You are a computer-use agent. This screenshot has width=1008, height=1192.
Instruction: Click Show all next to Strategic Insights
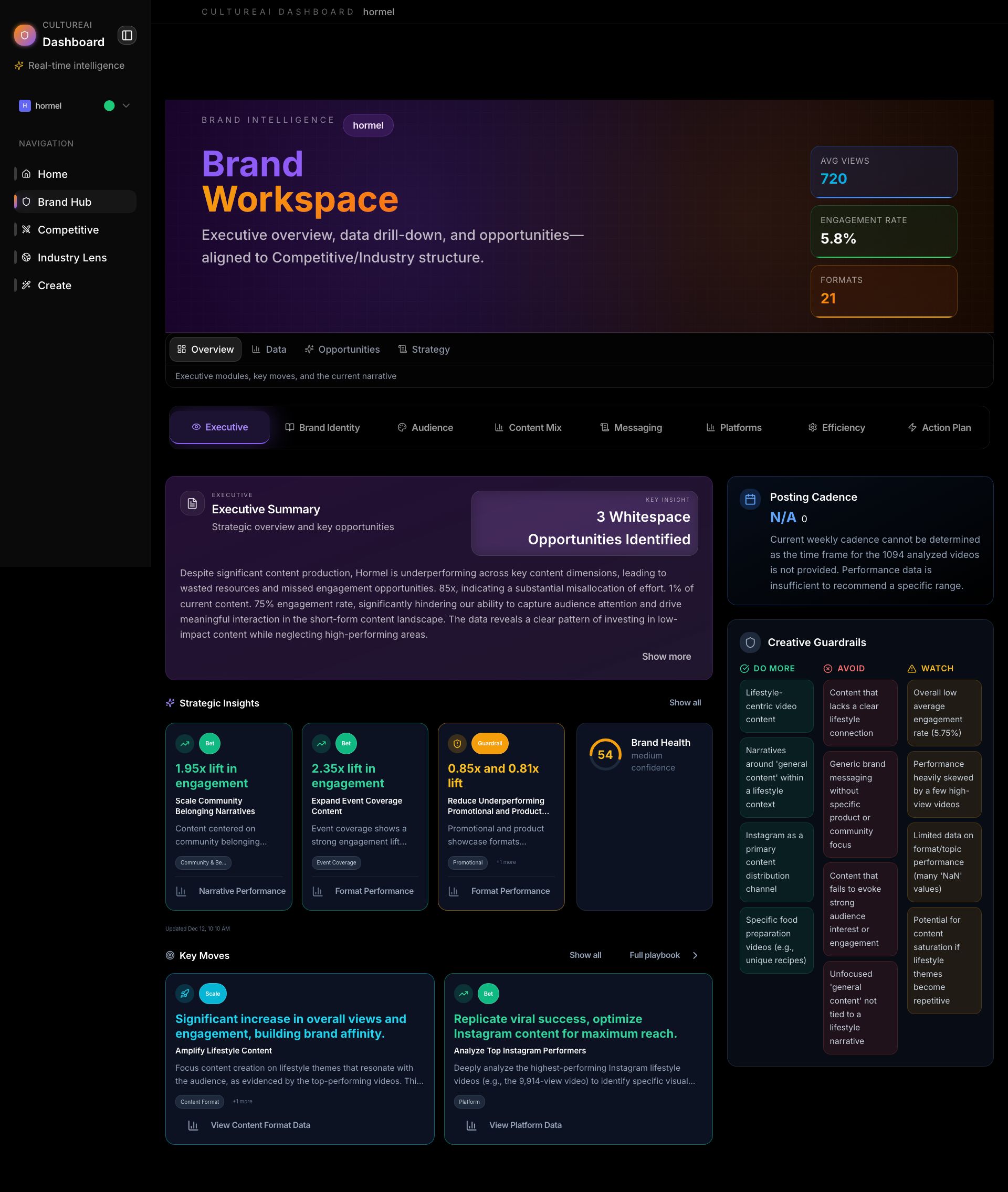pos(685,702)
